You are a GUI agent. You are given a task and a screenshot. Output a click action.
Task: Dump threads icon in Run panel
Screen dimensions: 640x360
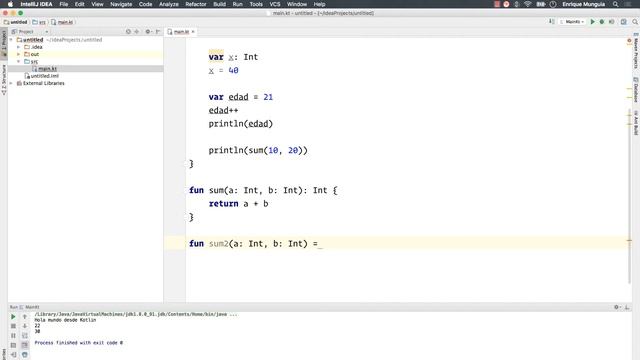13,345
